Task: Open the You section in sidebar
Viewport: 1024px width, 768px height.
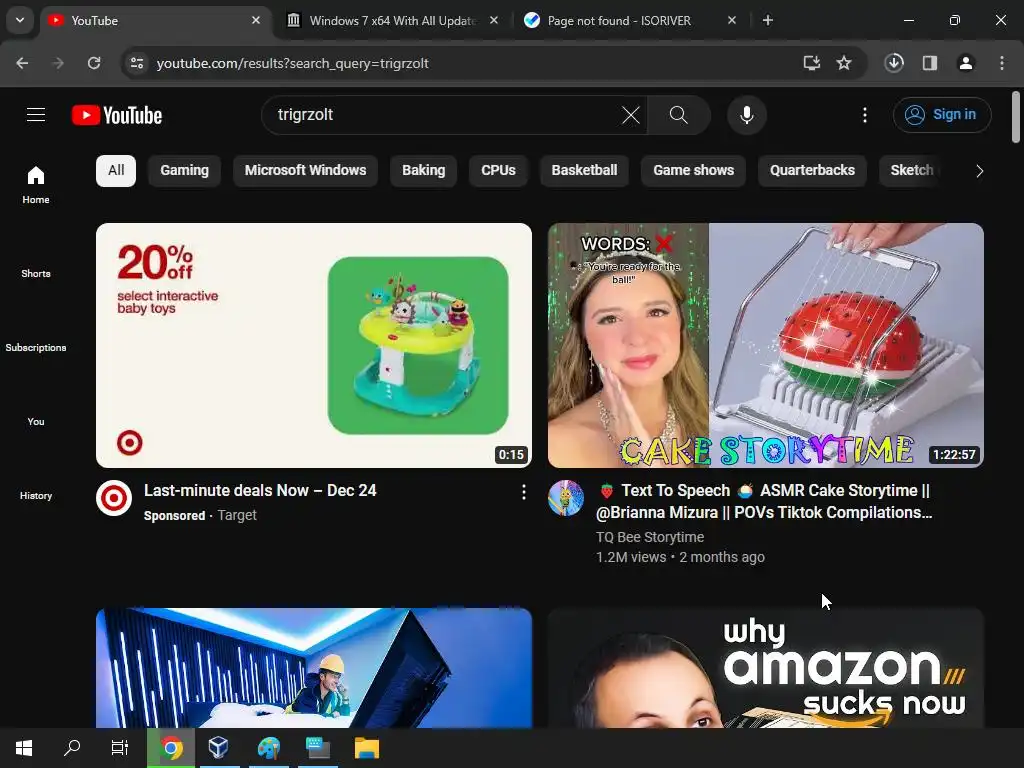Action: 36,421
